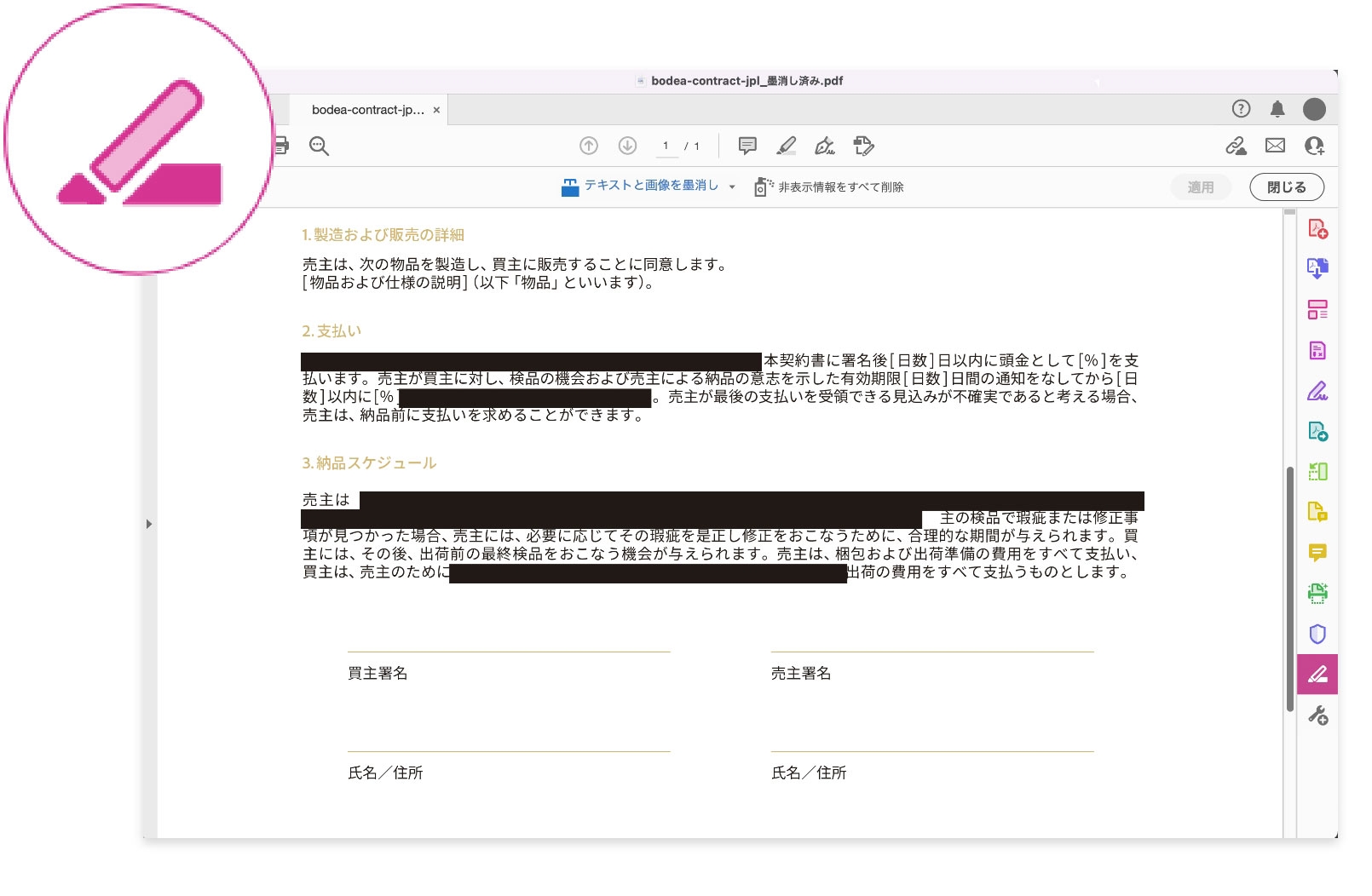
Task: View notifications bell icon
Action: [1277, 108]
